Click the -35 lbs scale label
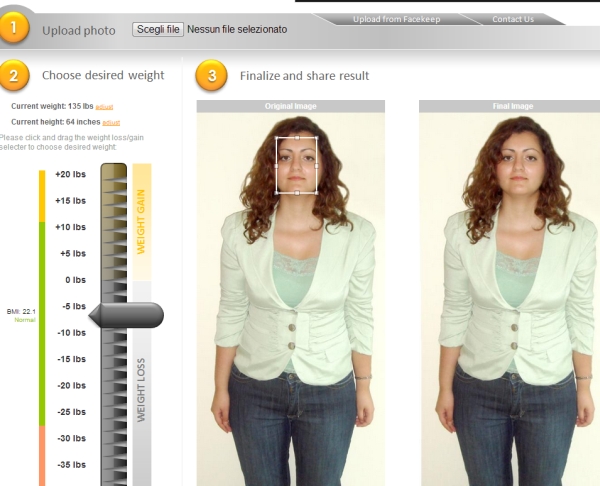Viewport: 600px width, 486px height. point(72,465)
